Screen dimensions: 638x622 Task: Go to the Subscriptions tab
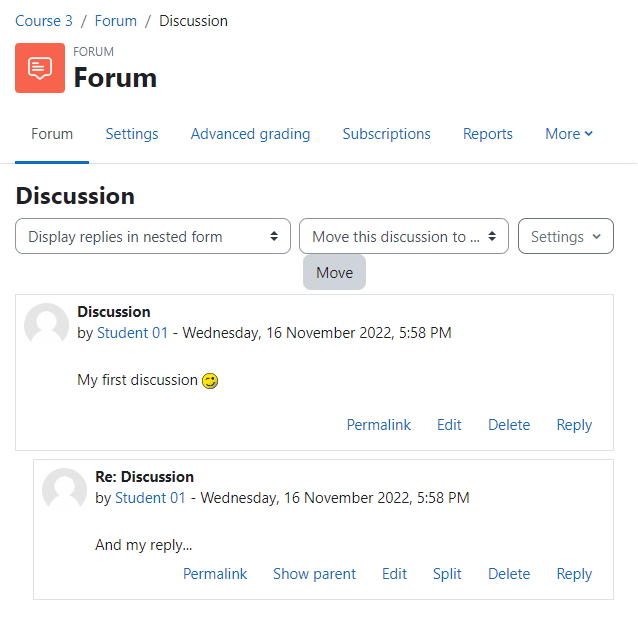click(387, 134)
